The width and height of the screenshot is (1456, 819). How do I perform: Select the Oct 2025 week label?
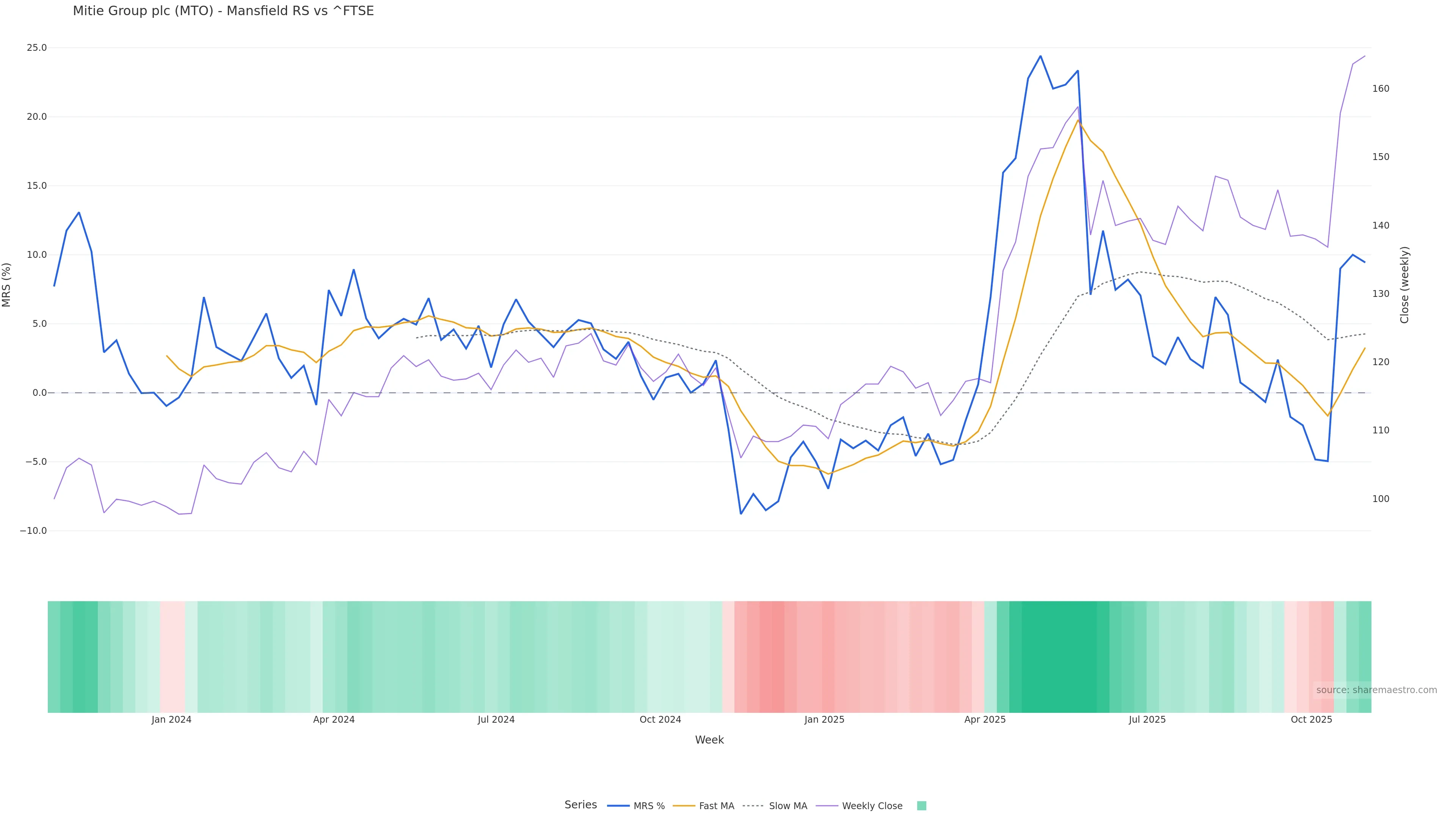pos(1311,720)
